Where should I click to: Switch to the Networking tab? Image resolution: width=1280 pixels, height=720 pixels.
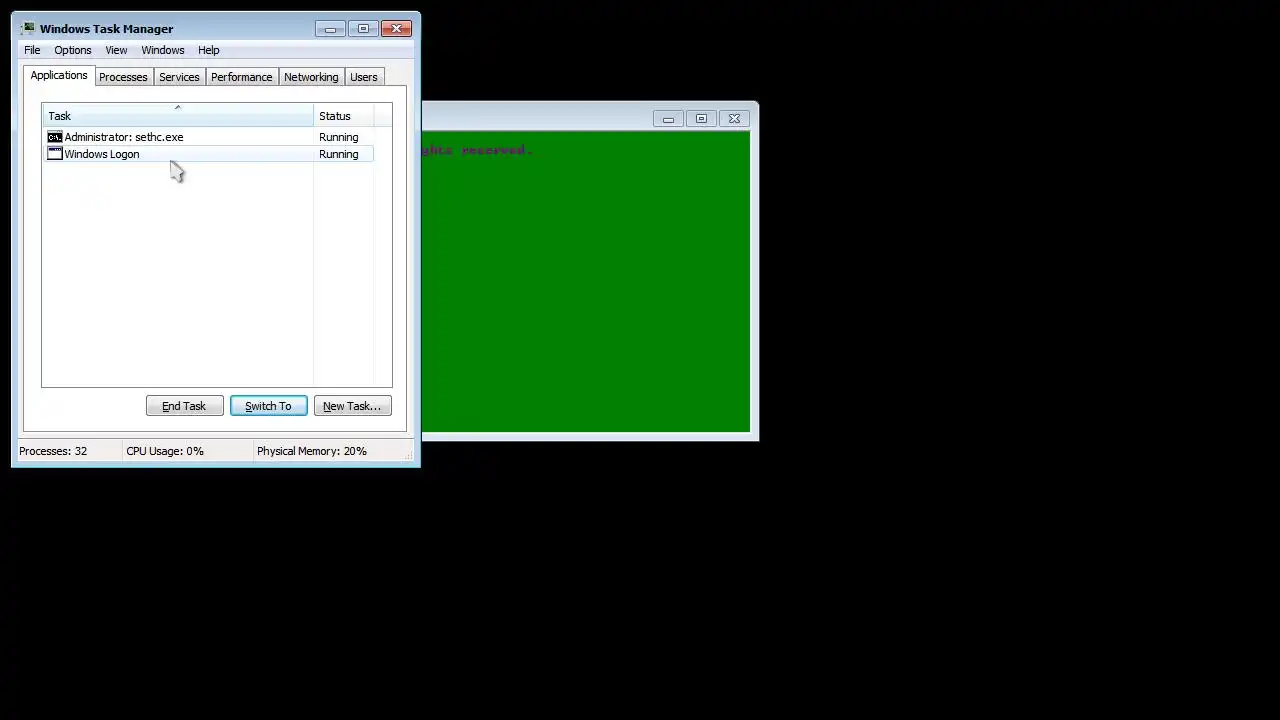coord(311,77)
